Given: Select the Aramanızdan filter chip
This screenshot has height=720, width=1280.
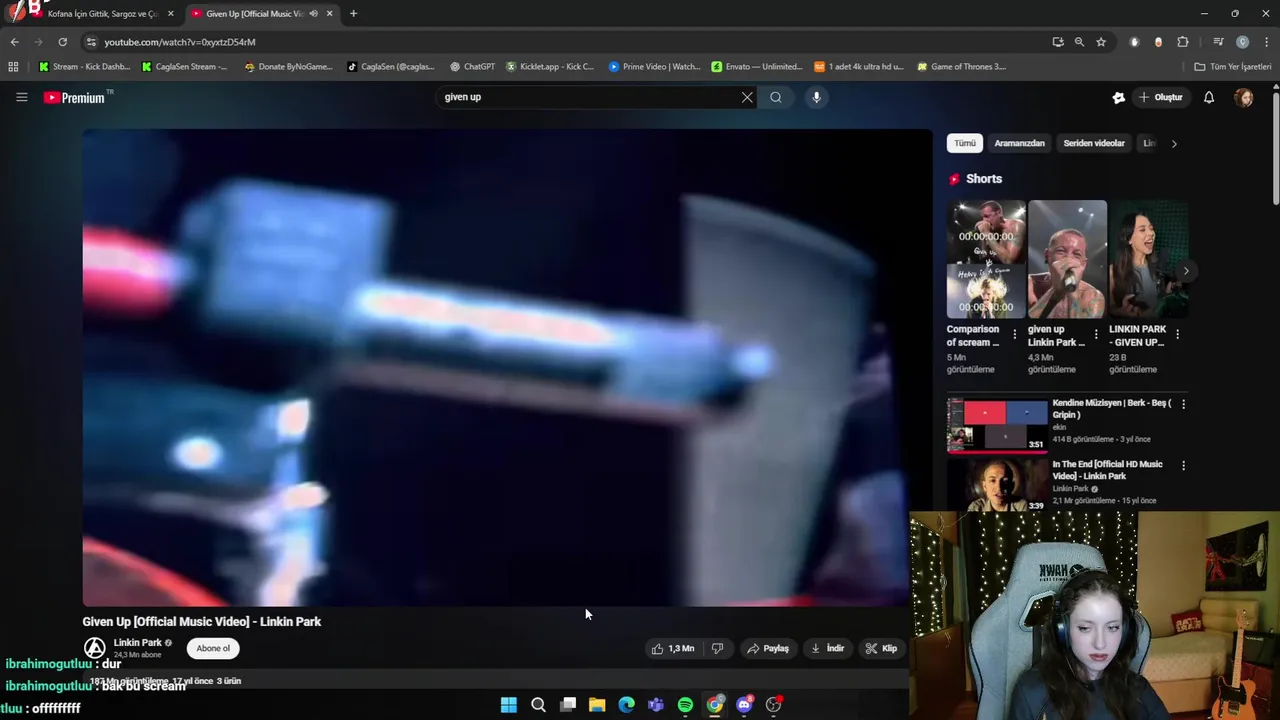Looking at the screenshot, I should (x=1019, y=143).
